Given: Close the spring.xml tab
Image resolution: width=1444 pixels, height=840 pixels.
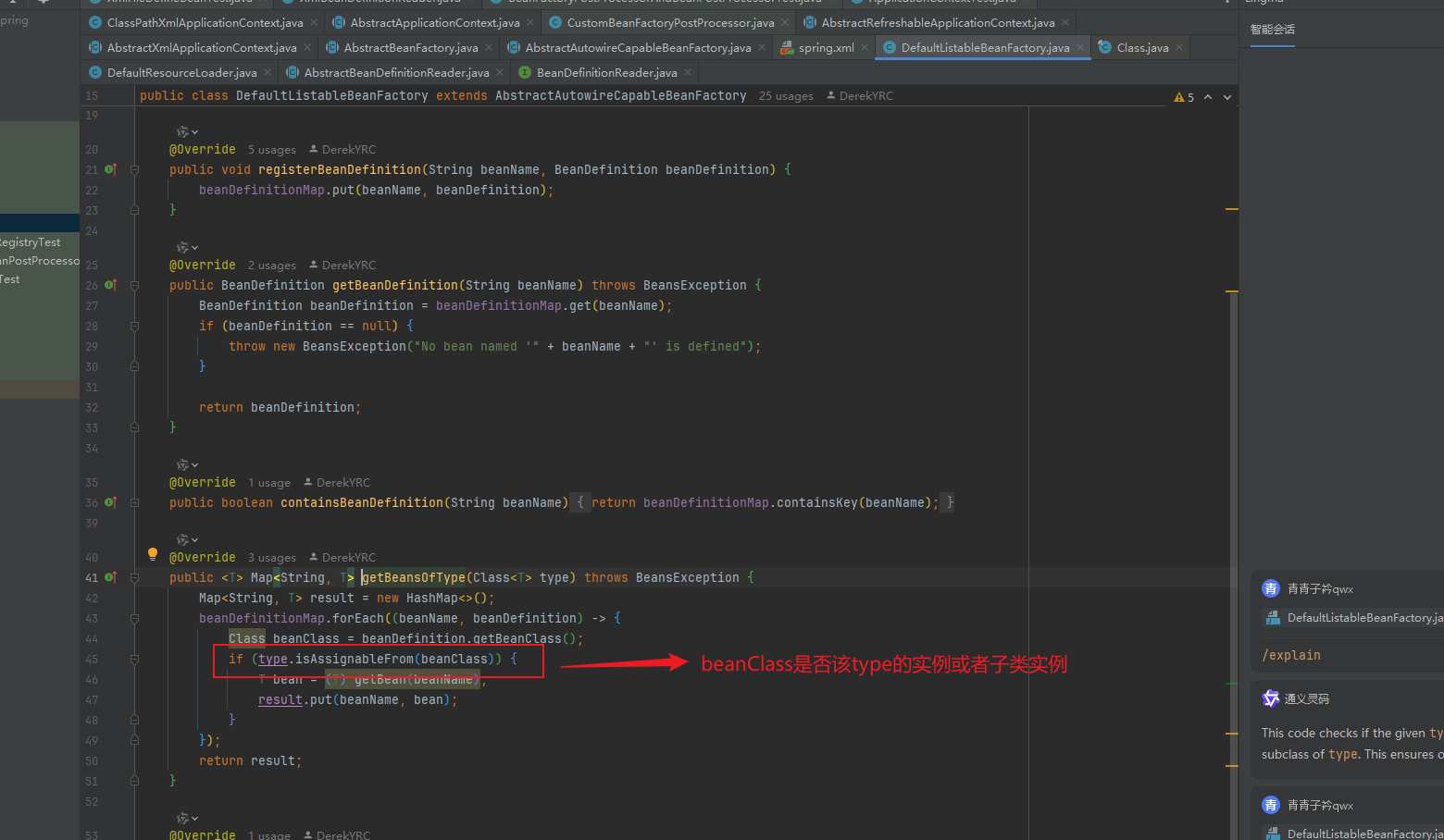Looking at the screenshot, I should tap(865, 47).
